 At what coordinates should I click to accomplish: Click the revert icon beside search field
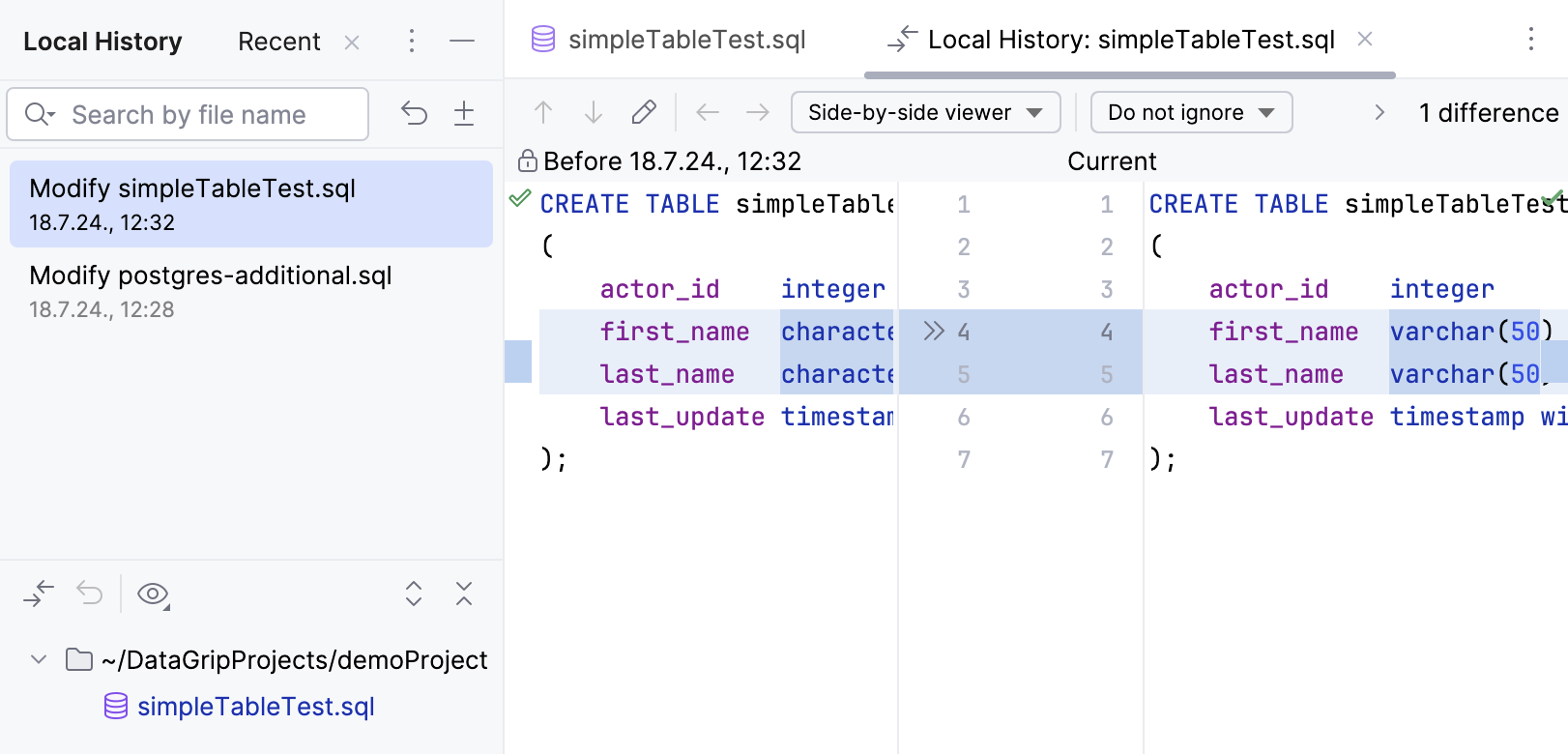pos(414,114)
